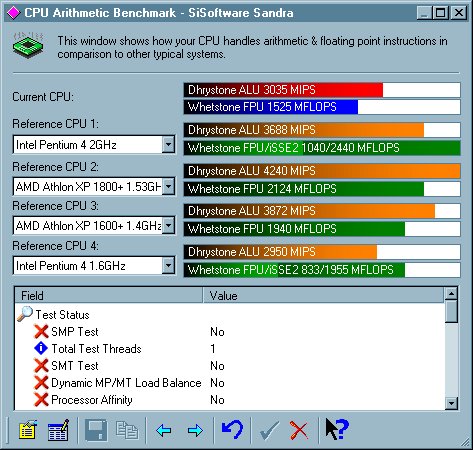Click the yellow clipboard options icon
This screenshot has height=450, width=473.
(x=28, y=430)
